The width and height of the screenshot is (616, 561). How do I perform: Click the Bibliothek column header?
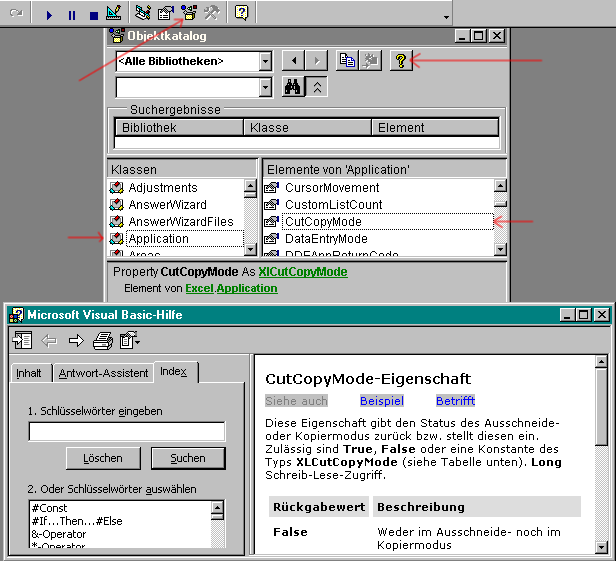(179, 128)
